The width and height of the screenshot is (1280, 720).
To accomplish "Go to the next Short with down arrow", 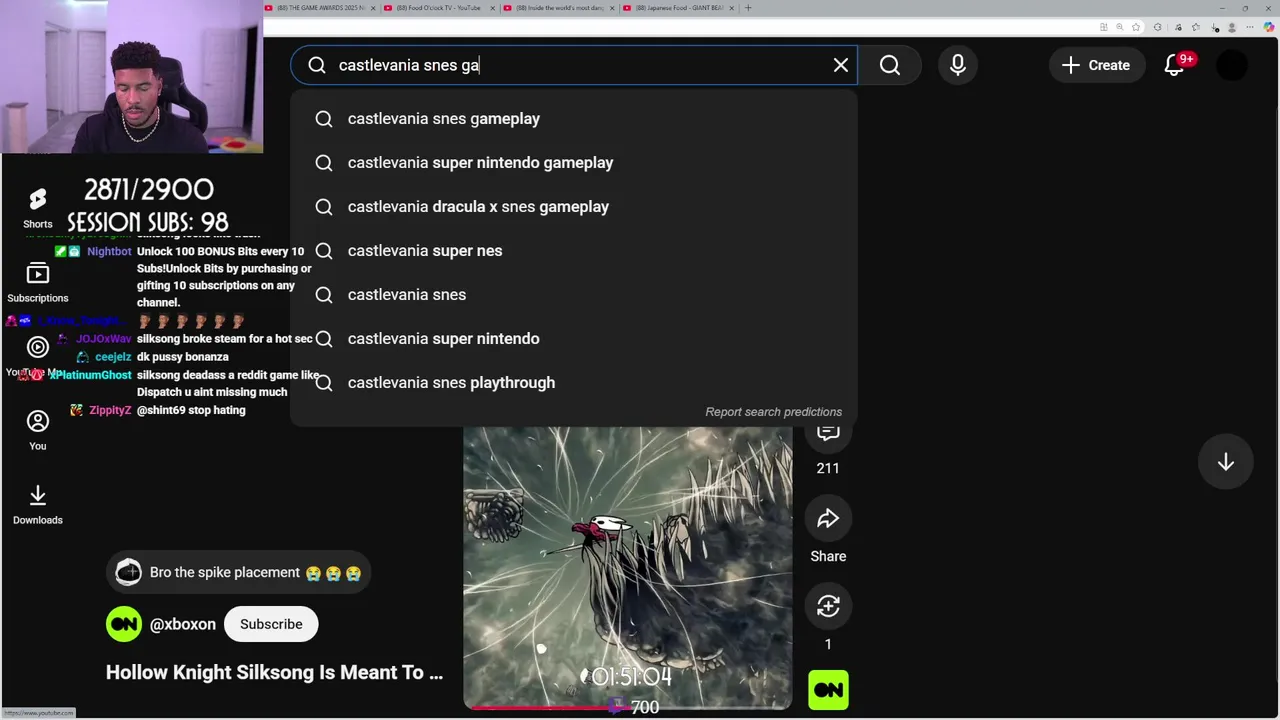I will (x=1226, y=462).
